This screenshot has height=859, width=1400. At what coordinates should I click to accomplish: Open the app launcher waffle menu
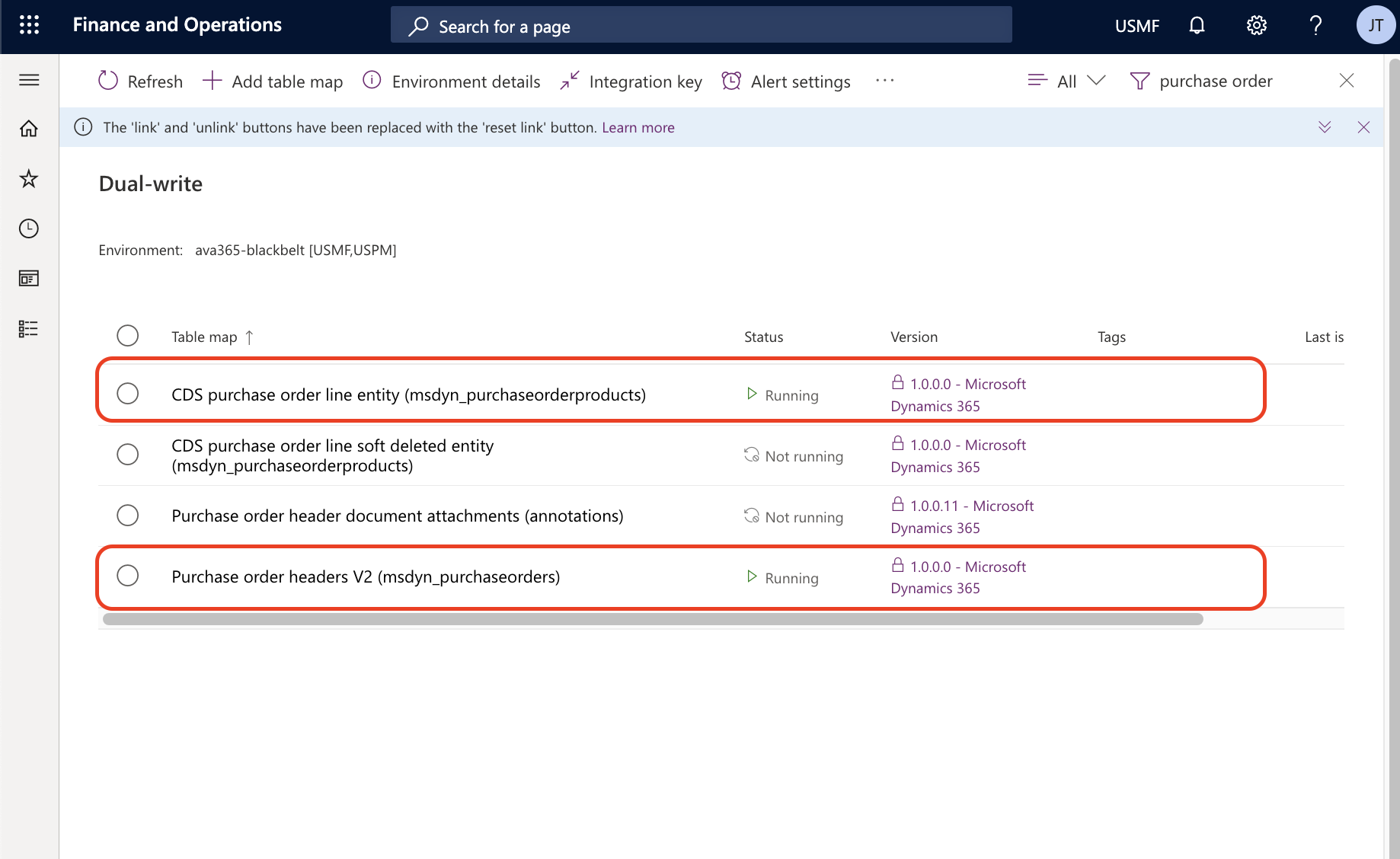(x=29, y=25)
